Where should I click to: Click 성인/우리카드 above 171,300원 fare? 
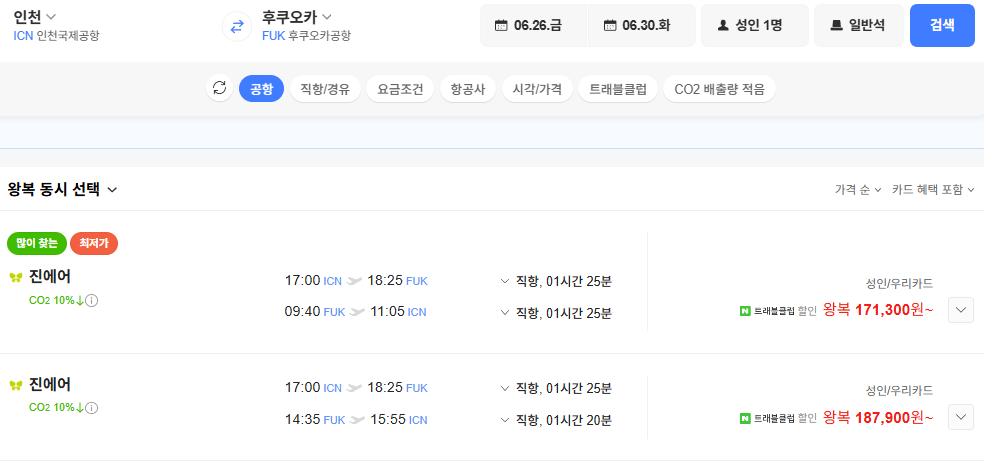[x=899, y=284]
